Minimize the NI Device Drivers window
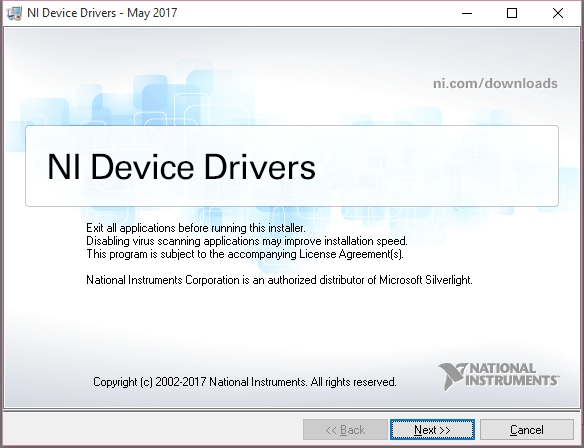This screenshot has height=448, width=584. click(x=467, y=13)
